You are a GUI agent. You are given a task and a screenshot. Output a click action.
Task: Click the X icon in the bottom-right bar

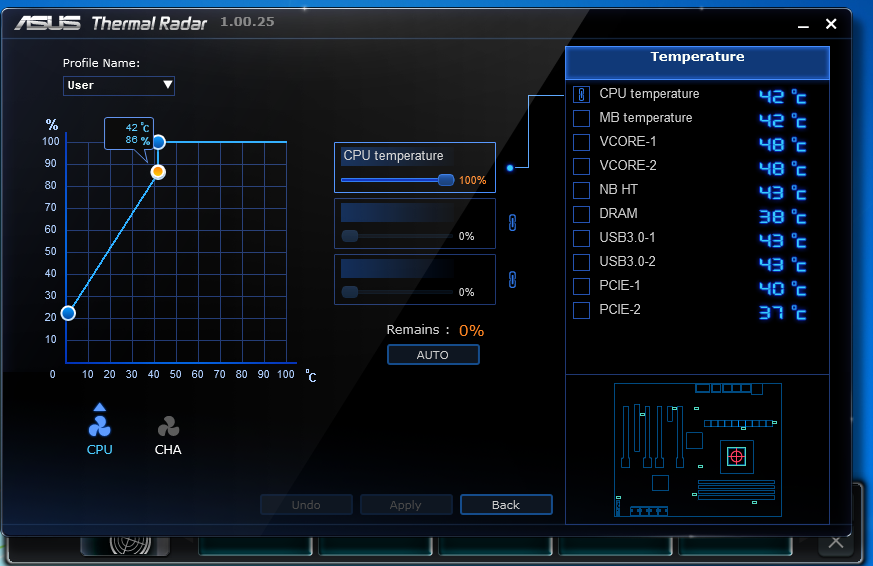click(x=836, y=542)
